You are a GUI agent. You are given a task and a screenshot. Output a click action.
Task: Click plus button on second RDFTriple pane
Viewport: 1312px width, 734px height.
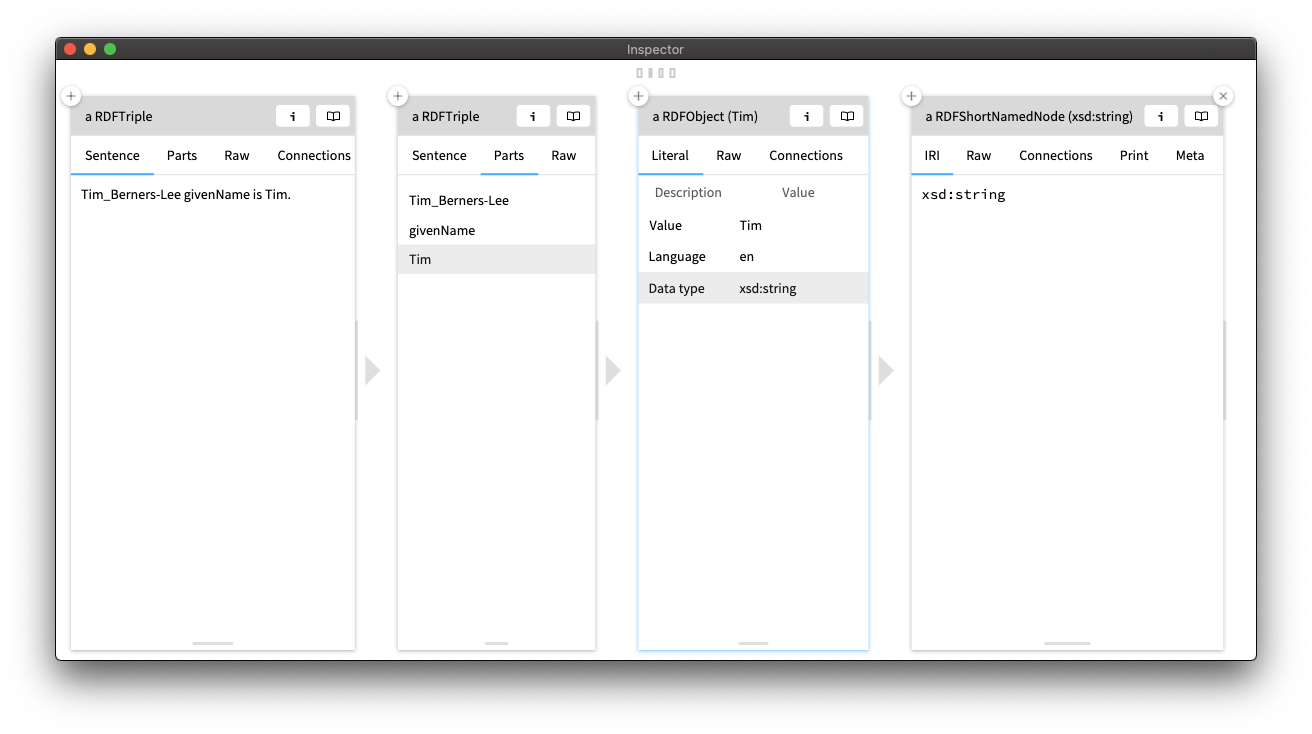click(x=398, y=96)
